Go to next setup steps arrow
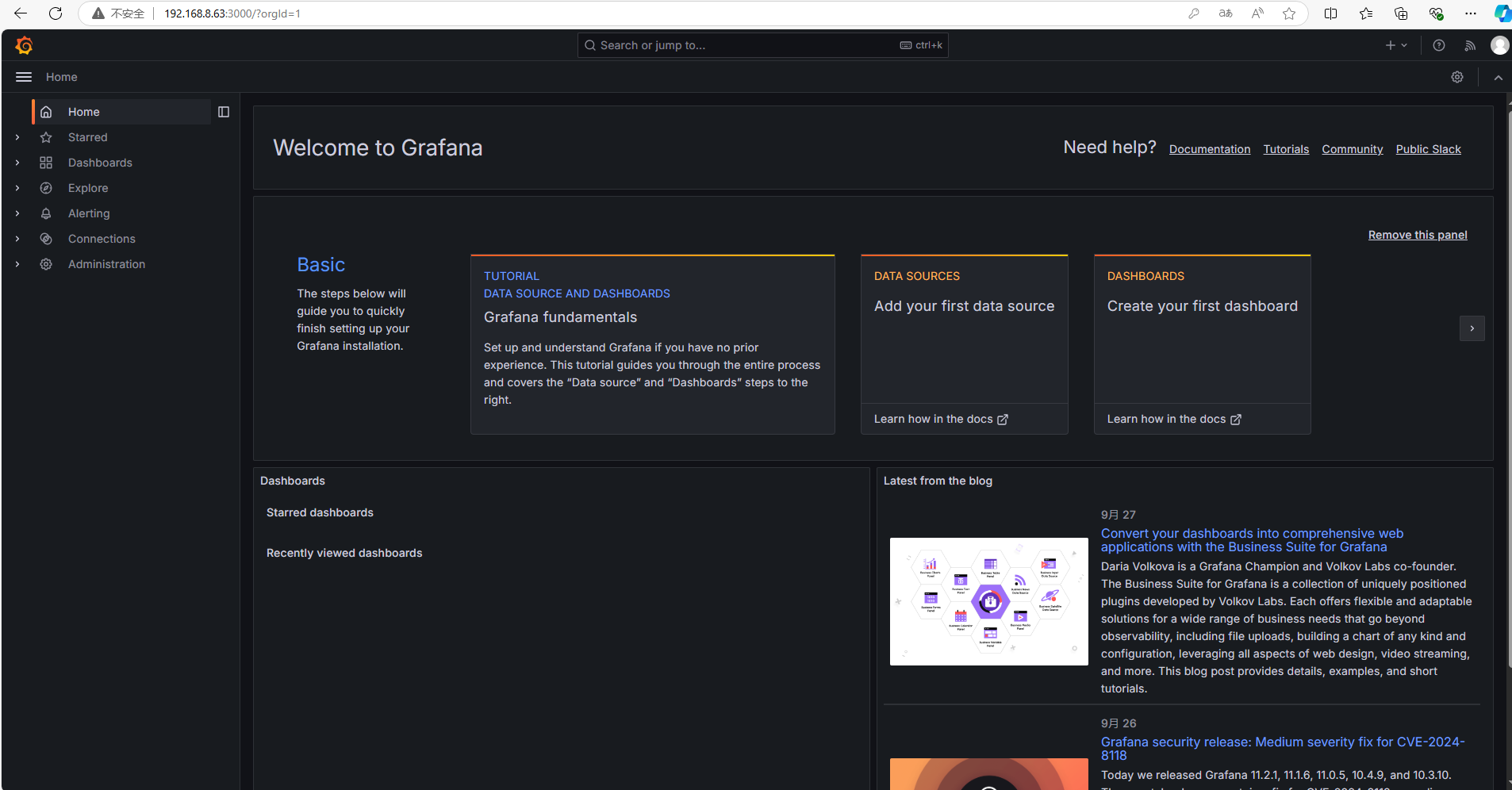 point(1472,328)
